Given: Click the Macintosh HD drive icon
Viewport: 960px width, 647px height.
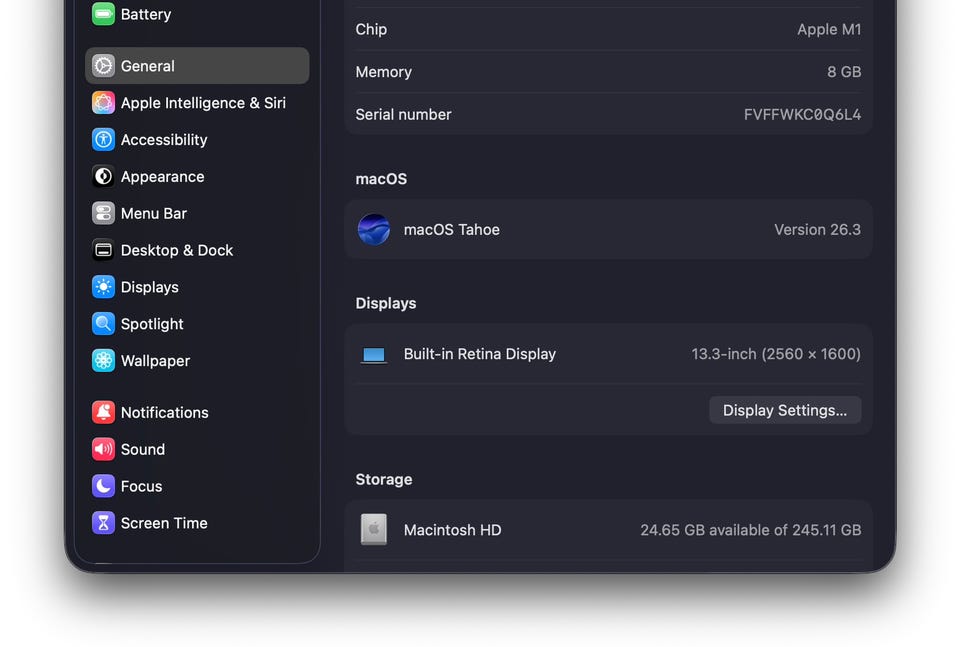Looking at the screenshot, I should point(374,530).
